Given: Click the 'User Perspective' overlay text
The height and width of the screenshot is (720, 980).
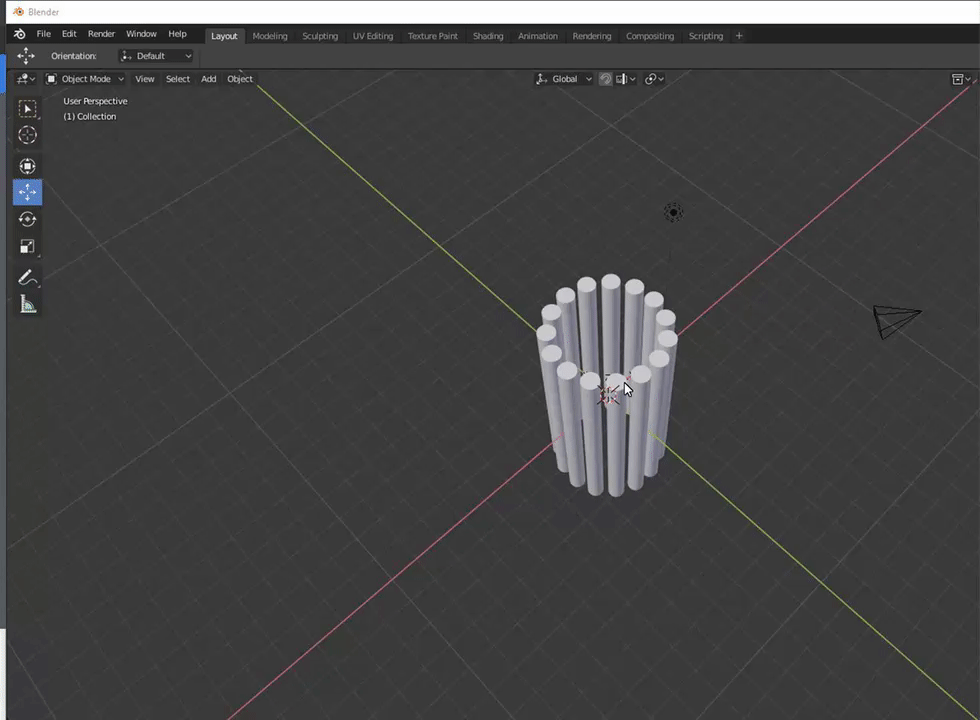Looking at the screenshot, I should tap(95, 101).
